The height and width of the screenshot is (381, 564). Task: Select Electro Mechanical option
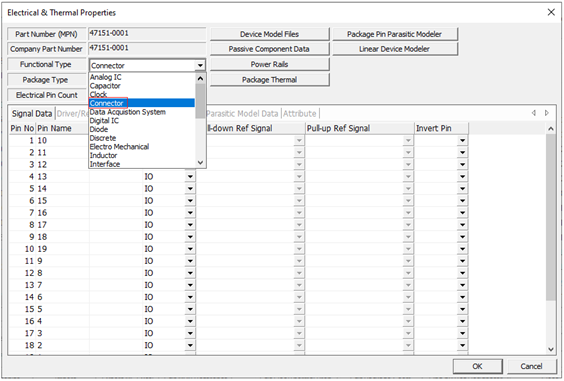pos(142,146)
